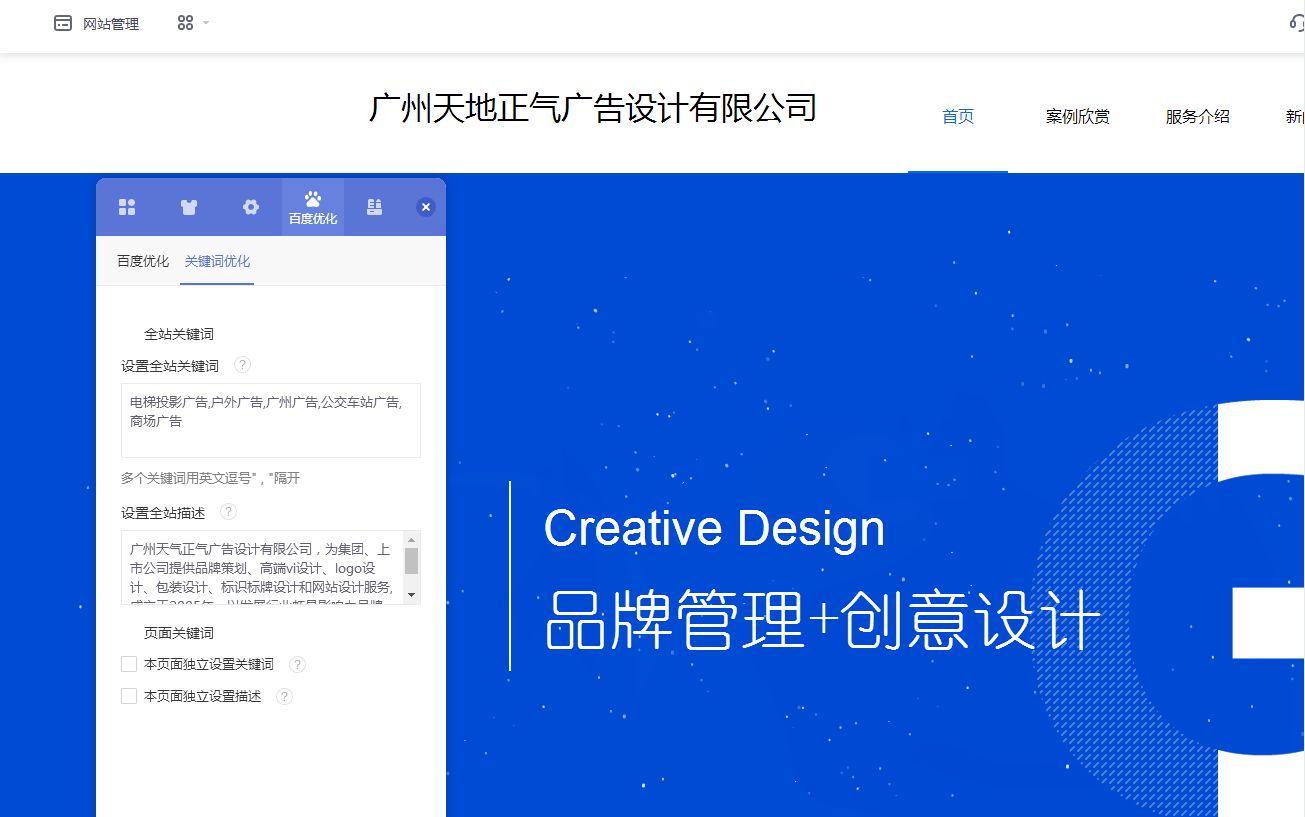Open 案例欣赏 navigation item
The width and height of the screenshot is (1305, 817).
coord(1078,116)
